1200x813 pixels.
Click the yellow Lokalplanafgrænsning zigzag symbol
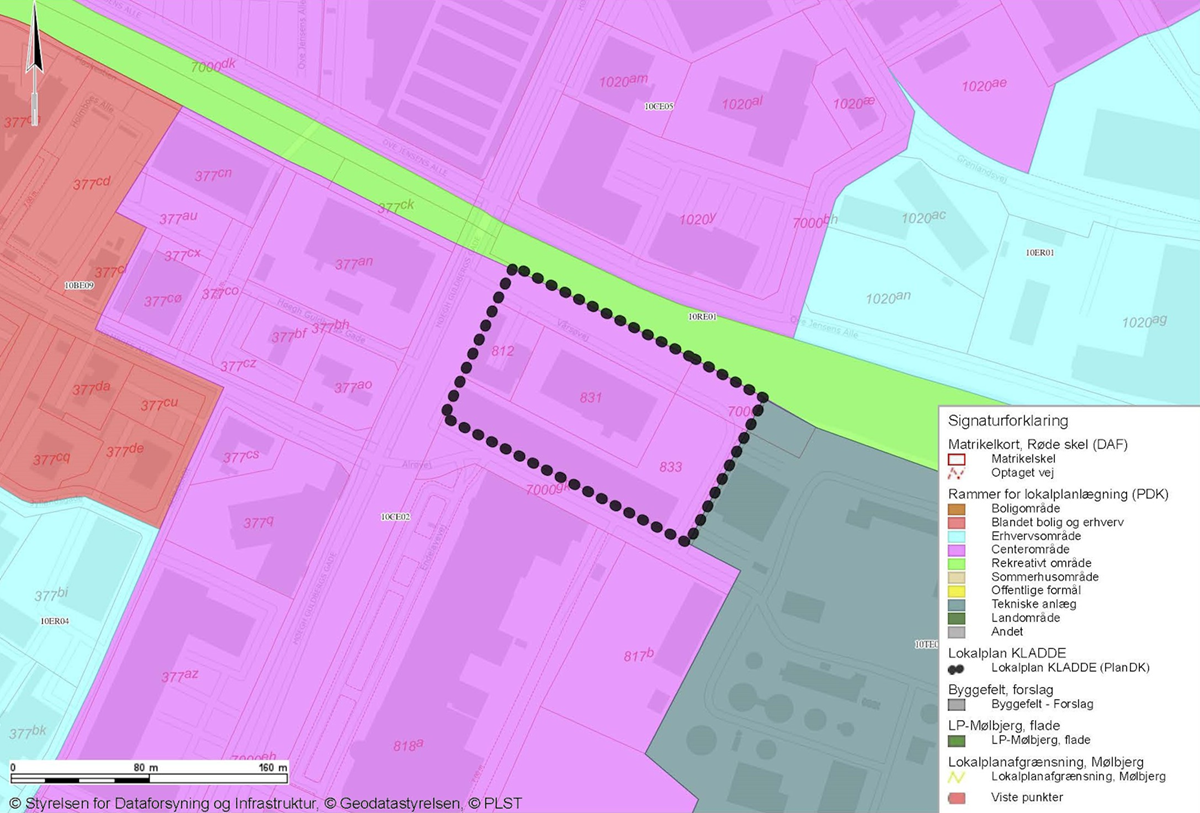pyautogui.click(x=956, y=776)
